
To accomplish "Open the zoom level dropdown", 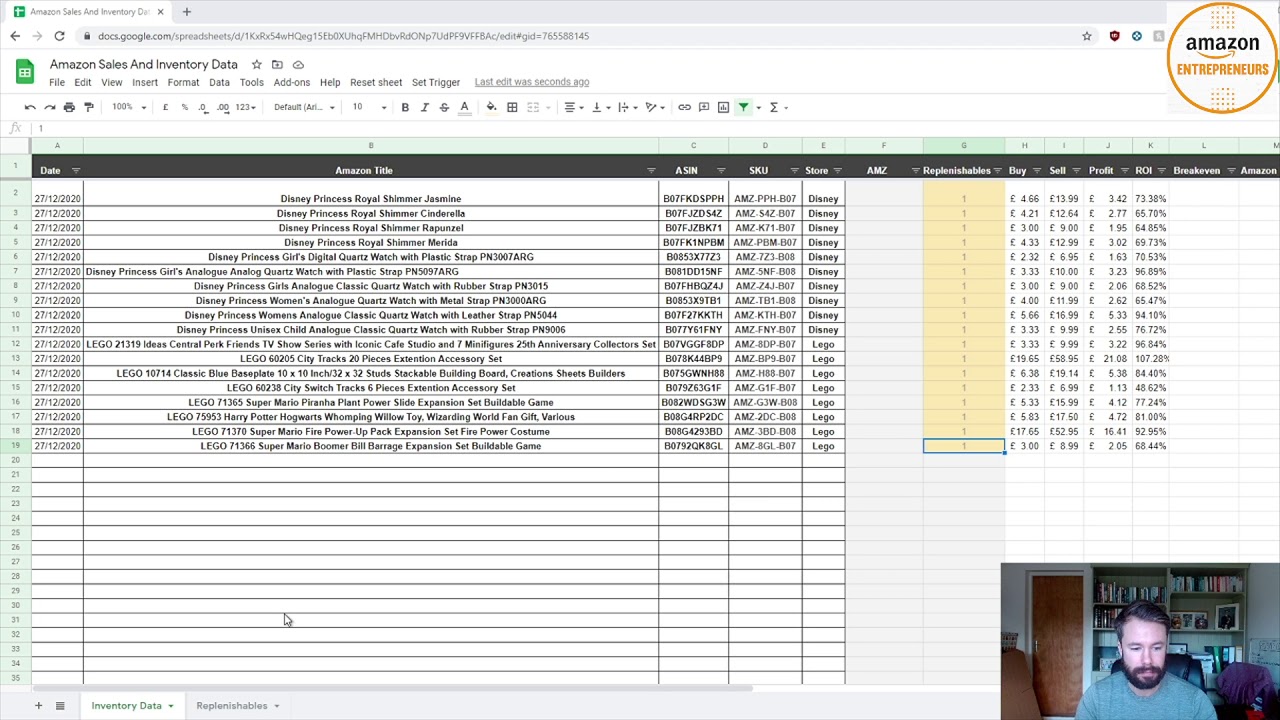I will (129, 107).
